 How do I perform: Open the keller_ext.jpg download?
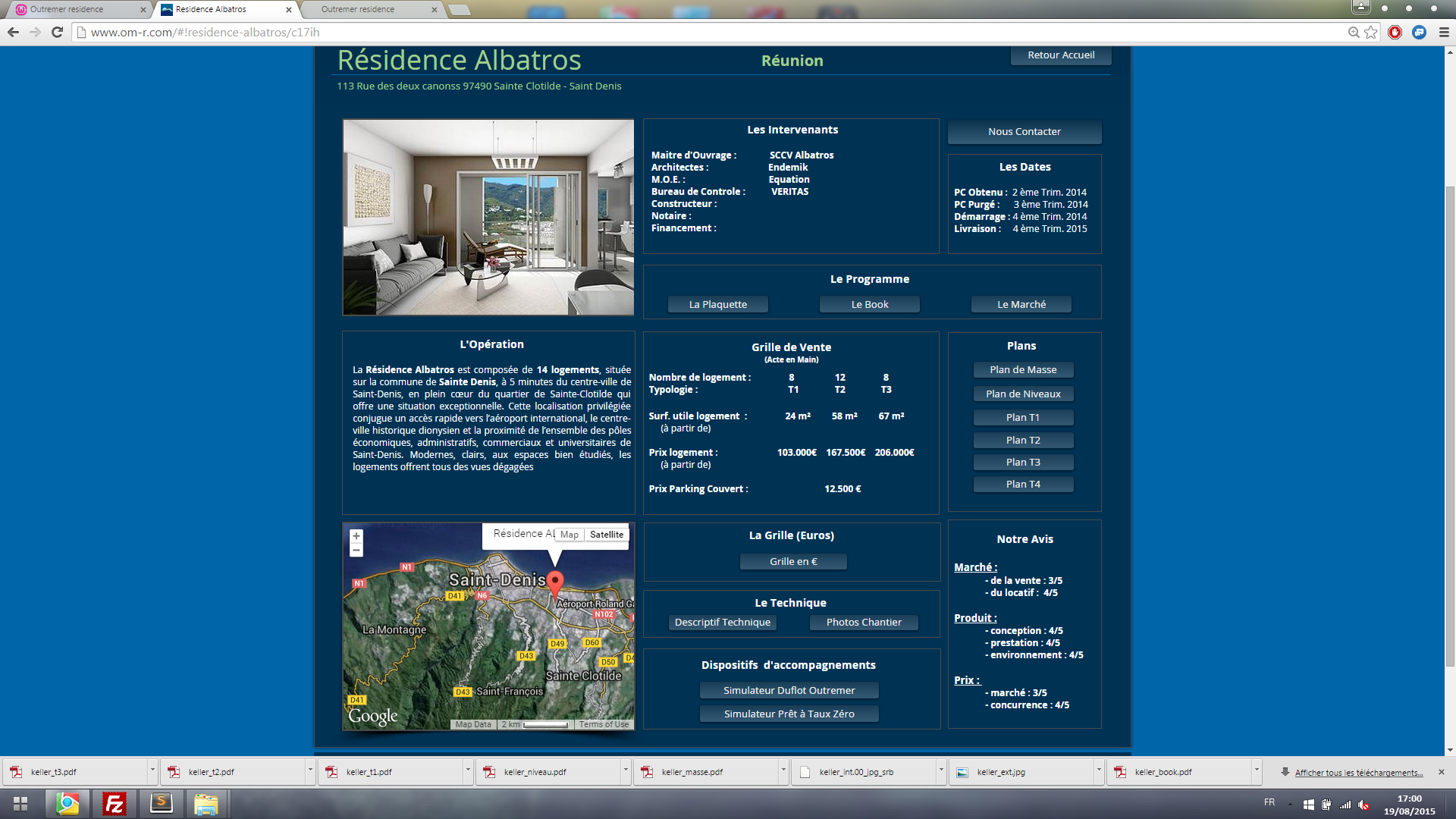tap(1021, 772)
